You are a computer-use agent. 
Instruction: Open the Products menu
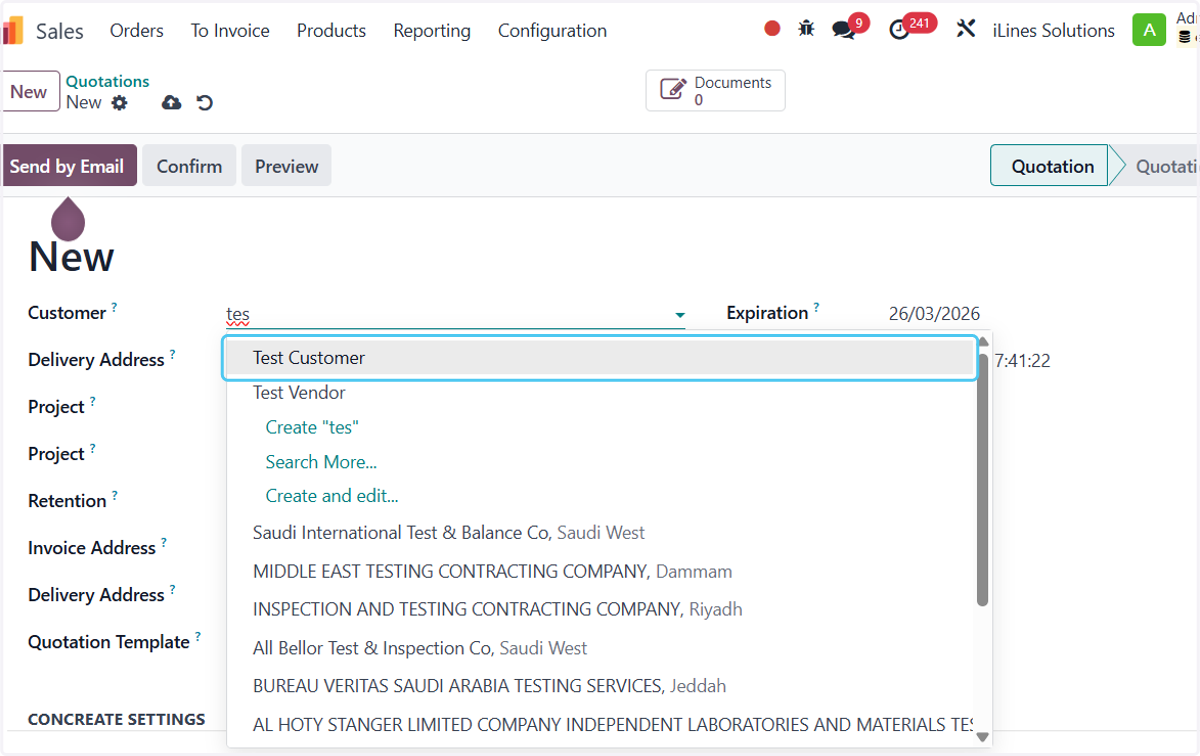331,31
